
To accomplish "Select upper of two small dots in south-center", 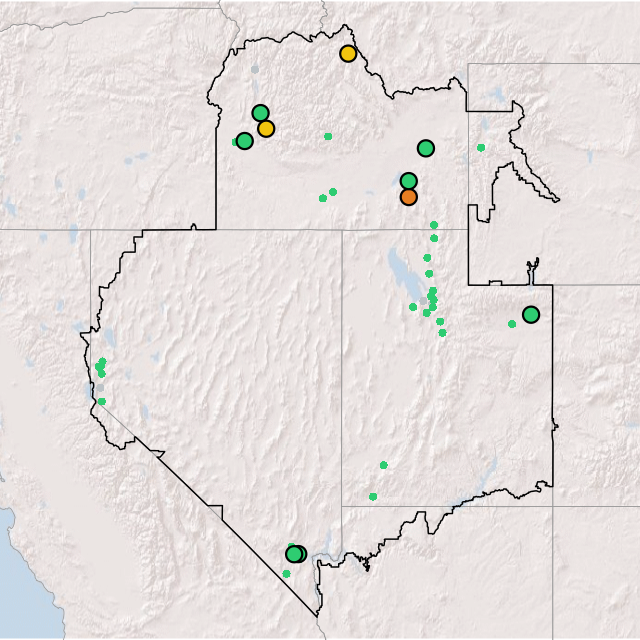I will tap(383, 464).
